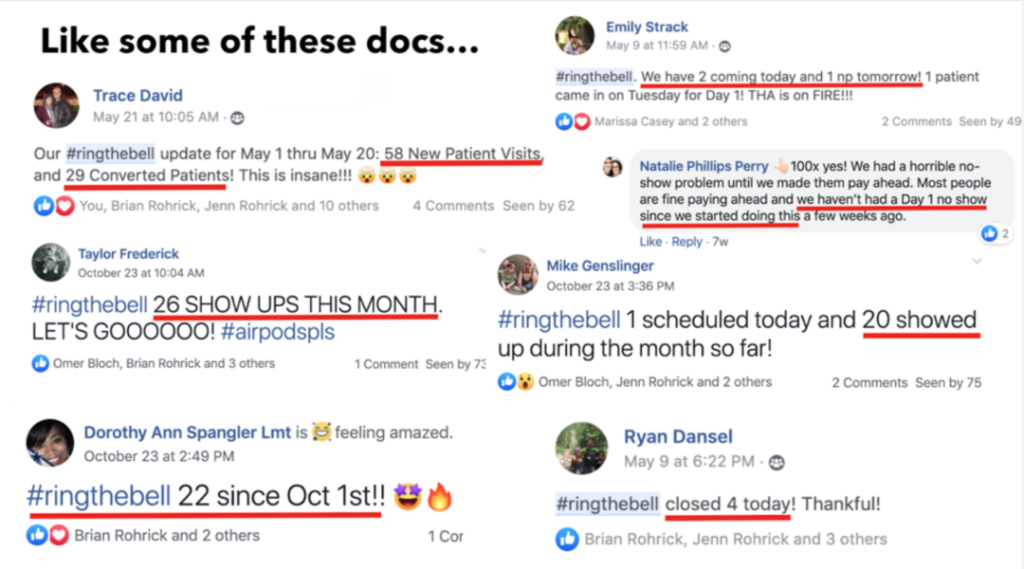
Task: Open 2 Comments on Mike Genslinger's post
Action: (x=870, y=383)
